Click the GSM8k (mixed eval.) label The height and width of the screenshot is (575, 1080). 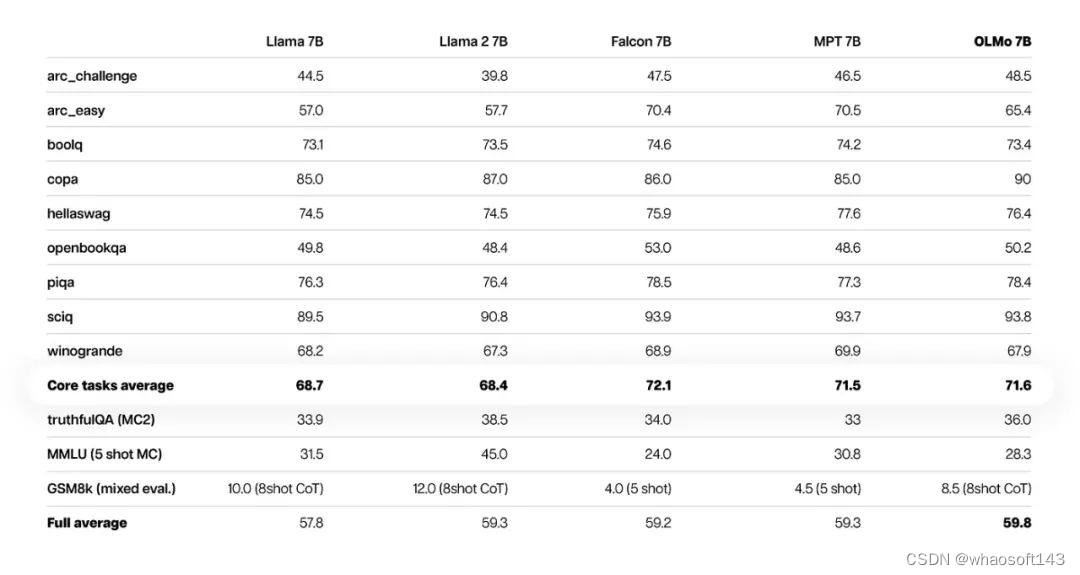112,489
